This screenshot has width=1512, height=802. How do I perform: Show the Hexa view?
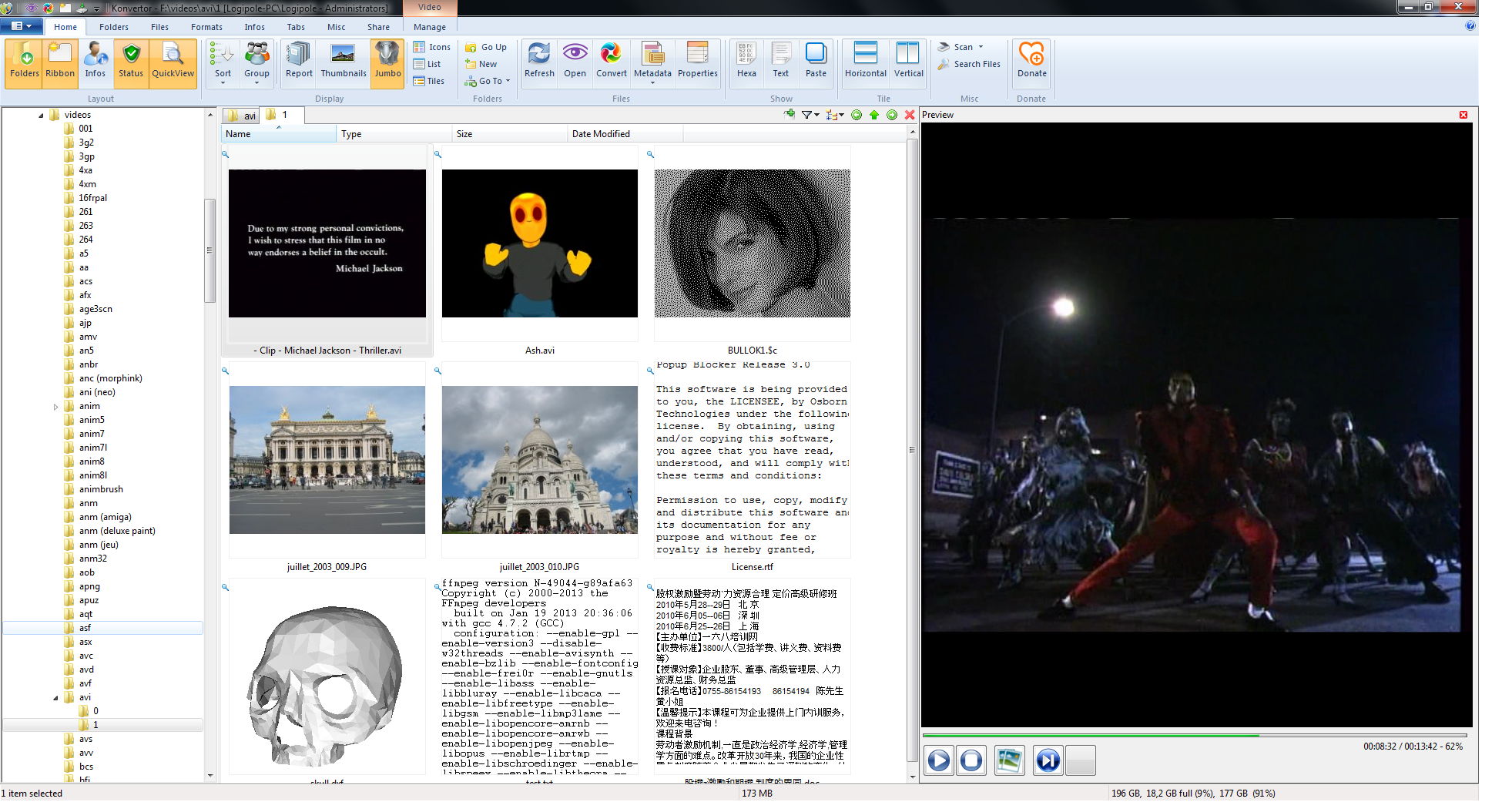tap(746, 60)
